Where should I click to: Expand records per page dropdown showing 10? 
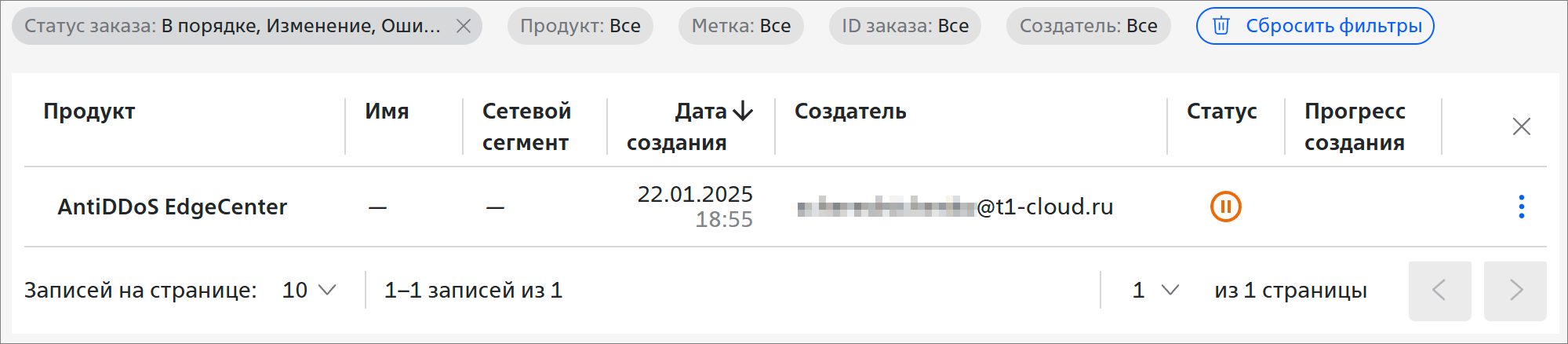coord(309,291)
